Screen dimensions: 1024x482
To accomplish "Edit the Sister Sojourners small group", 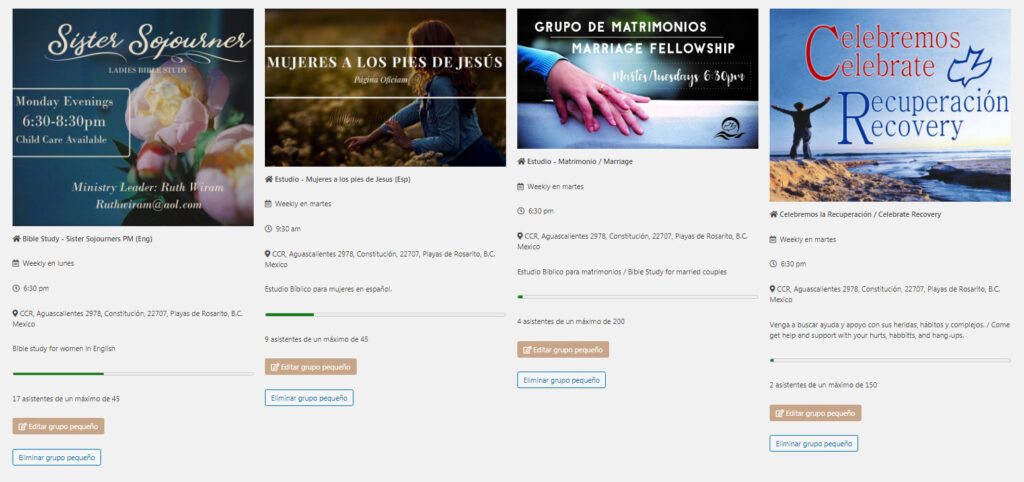I will (58, 426).
